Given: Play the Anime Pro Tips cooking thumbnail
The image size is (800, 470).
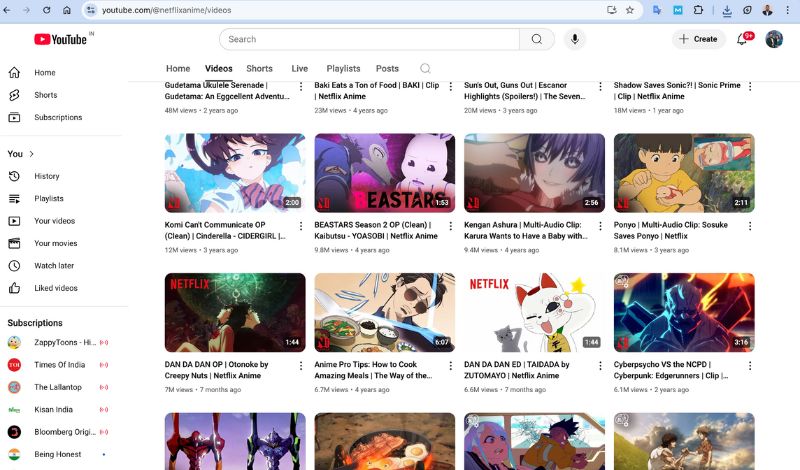Looking at the screenshot, I should tap(385, 312).
